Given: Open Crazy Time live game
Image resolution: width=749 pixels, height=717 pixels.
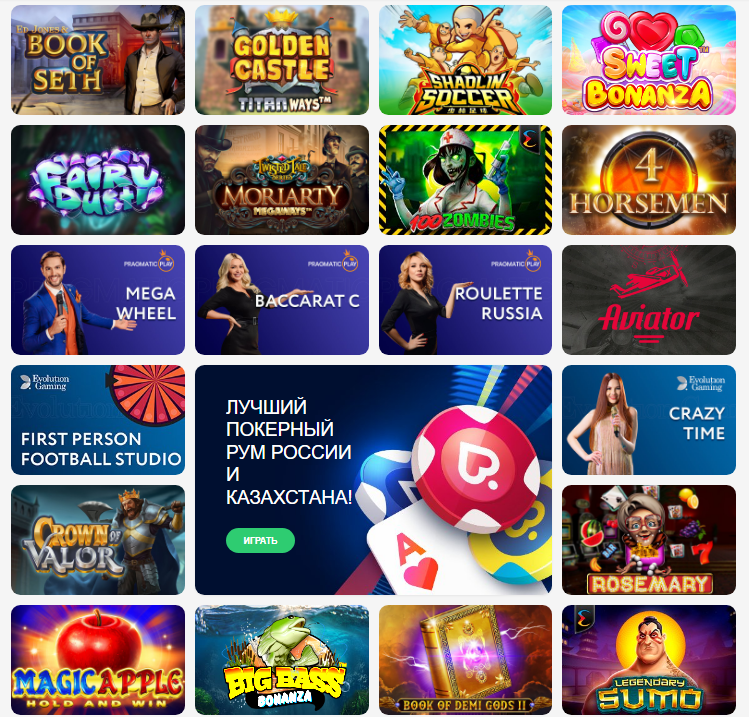Looking at the screenshot, I should pos(649,420).
